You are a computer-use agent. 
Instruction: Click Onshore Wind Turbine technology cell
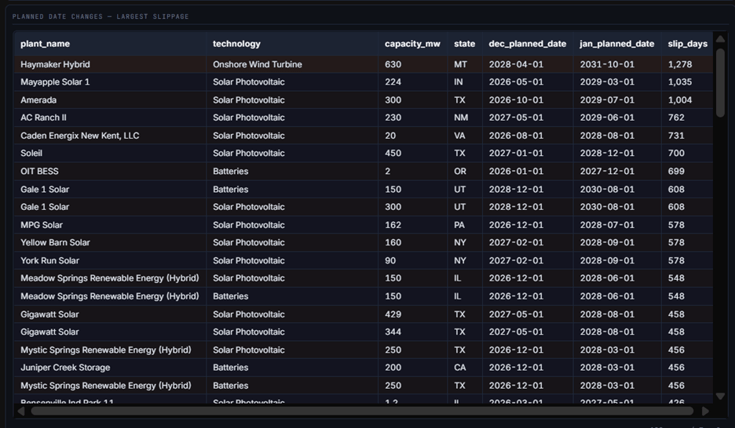click(x=257, y=64)
